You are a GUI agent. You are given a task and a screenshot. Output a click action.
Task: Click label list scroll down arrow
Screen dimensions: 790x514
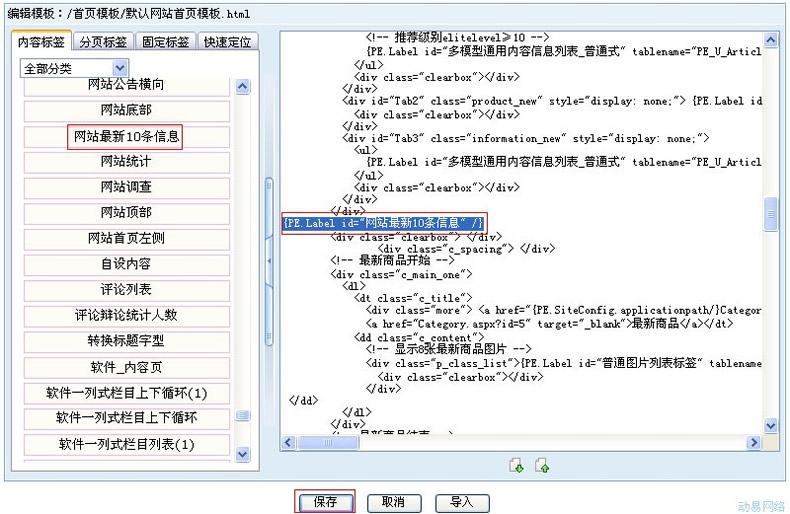[242, 454]
